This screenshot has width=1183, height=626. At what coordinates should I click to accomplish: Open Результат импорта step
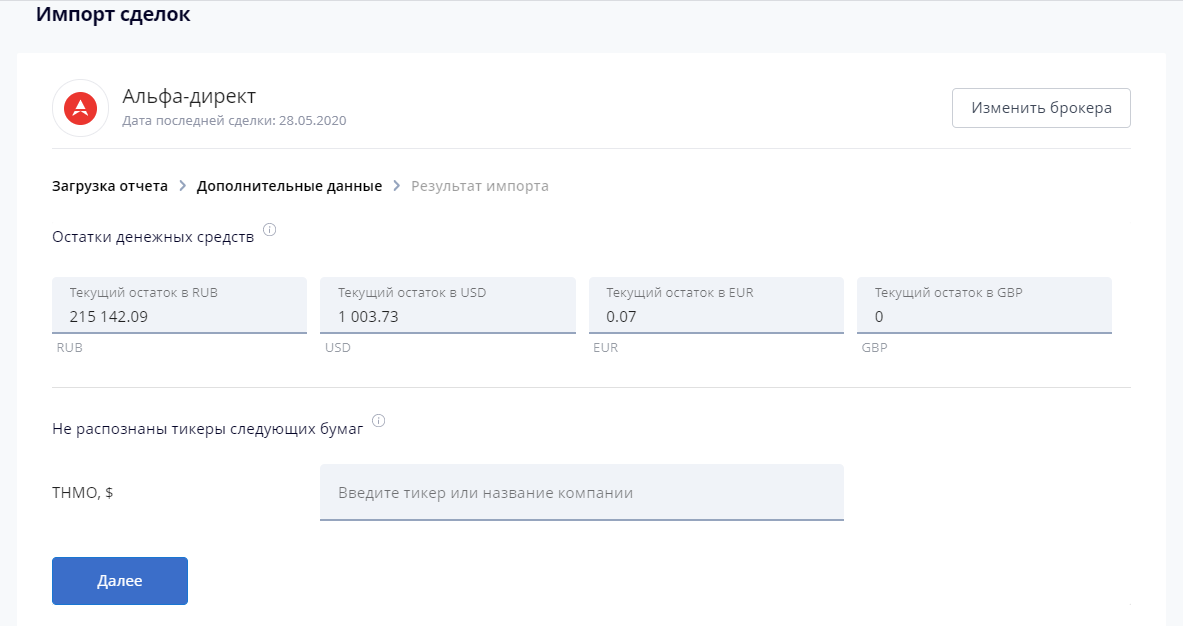[480, 186]
